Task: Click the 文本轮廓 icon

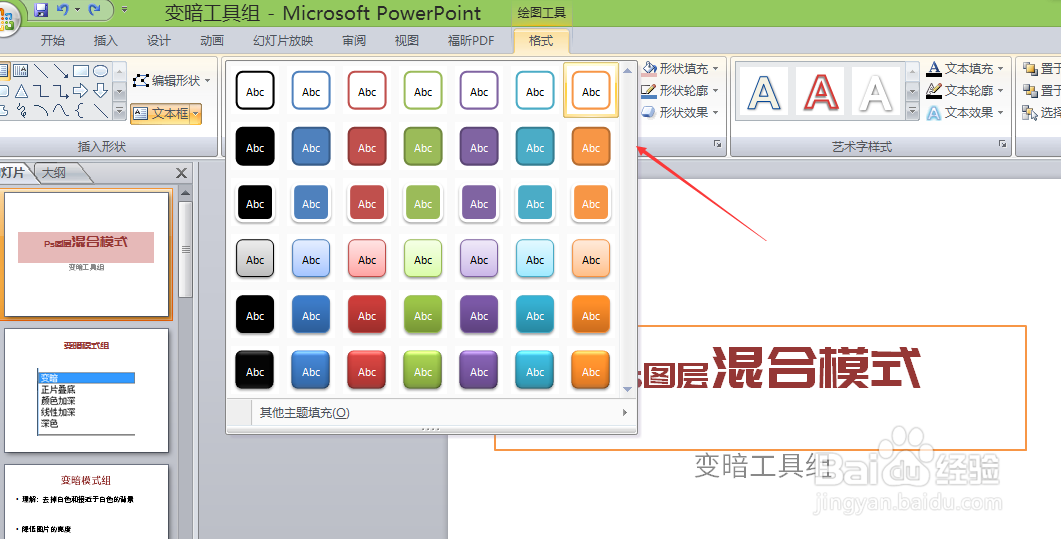Action: [x=934, y=90]
